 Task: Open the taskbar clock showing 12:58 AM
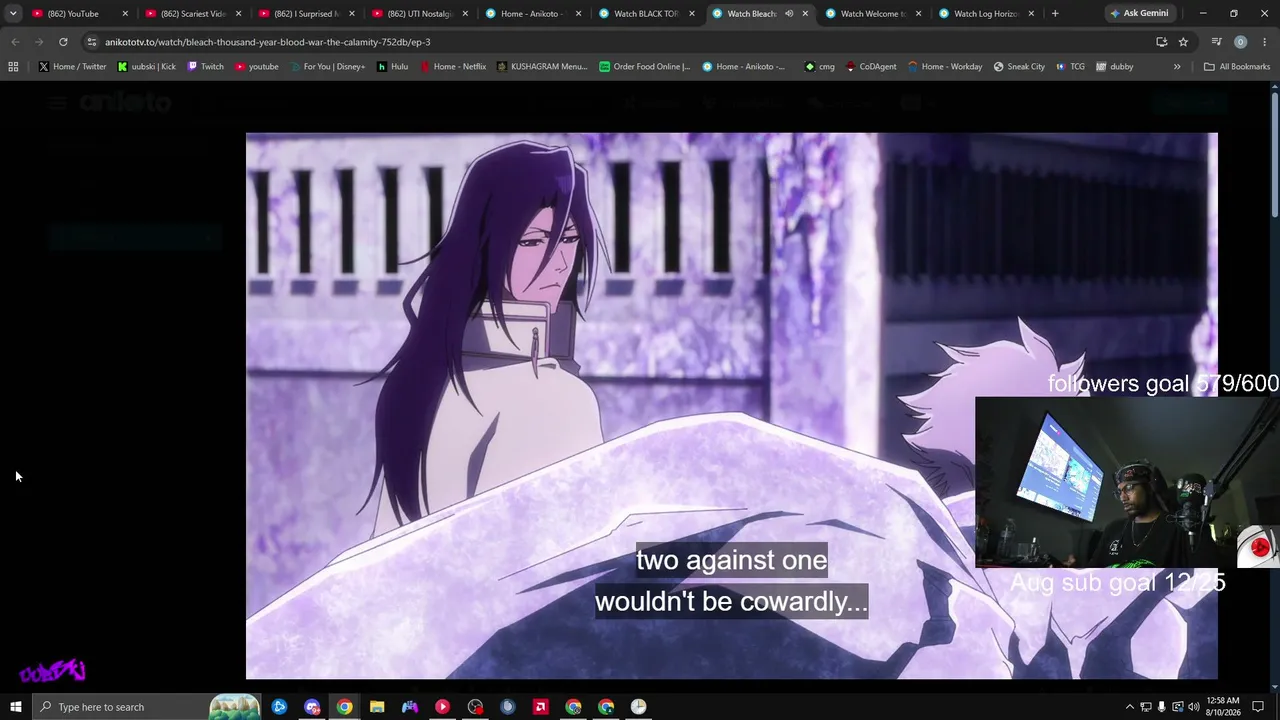pyautogui.click(x=1223, y=707)
